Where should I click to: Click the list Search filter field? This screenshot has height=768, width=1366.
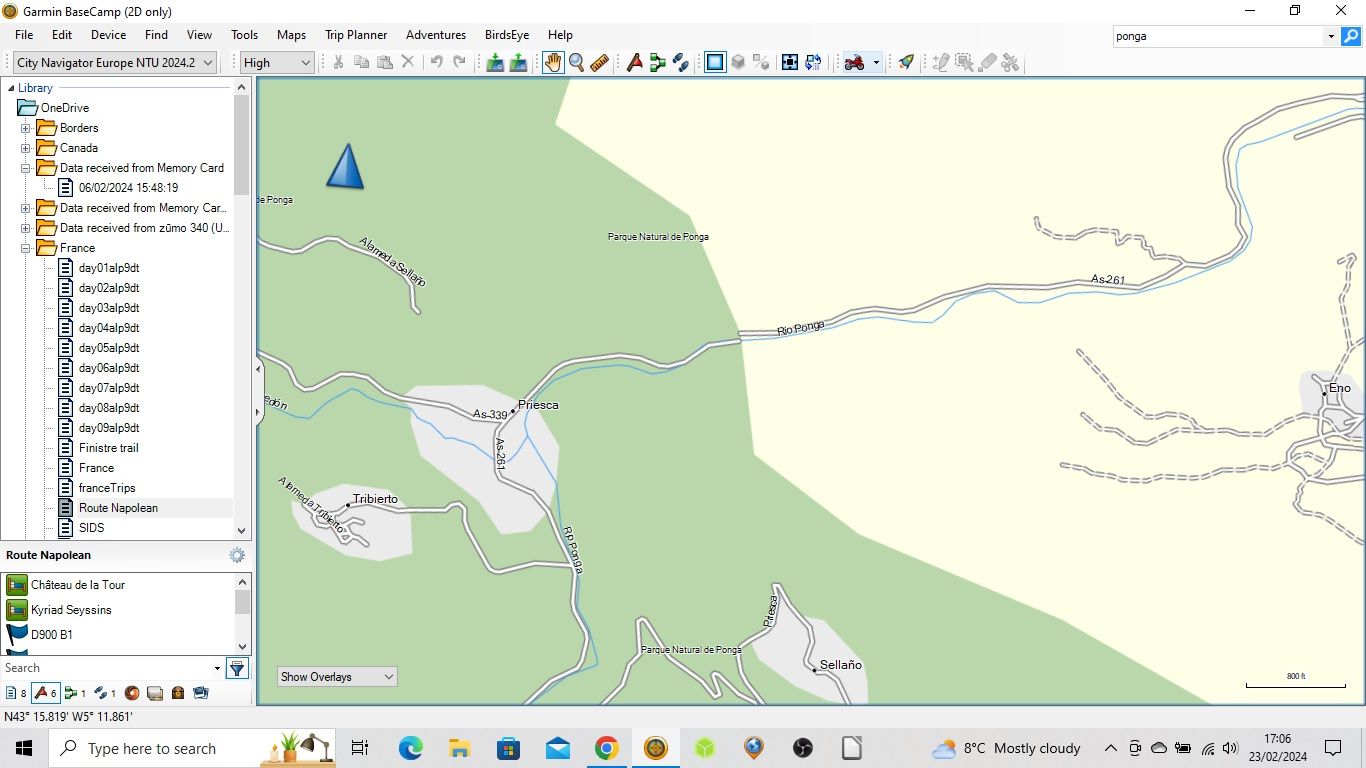pyautogui.click(x=106, y=668)
